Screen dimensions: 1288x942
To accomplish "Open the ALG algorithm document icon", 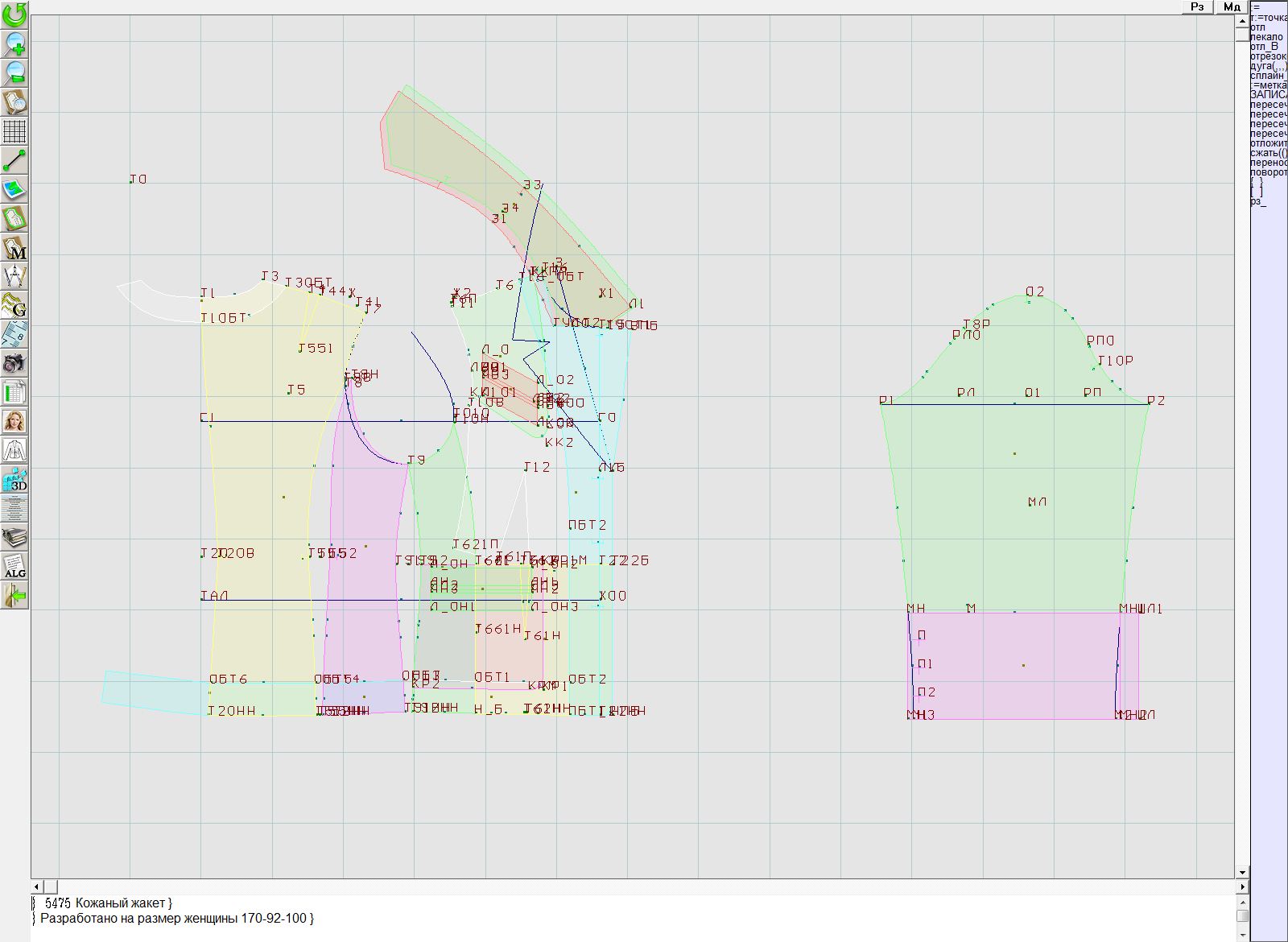I will 14,566.
